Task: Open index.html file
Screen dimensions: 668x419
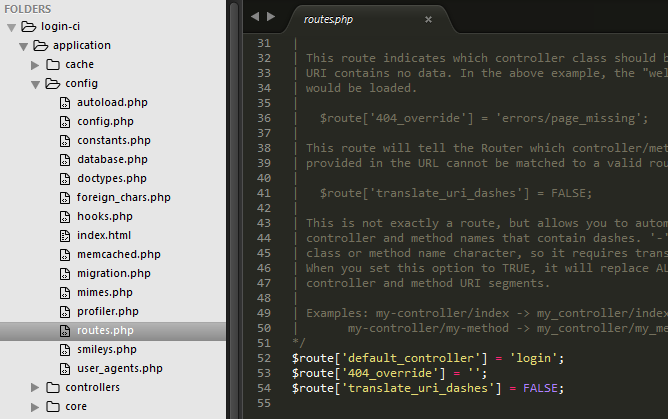Action: 104,235
